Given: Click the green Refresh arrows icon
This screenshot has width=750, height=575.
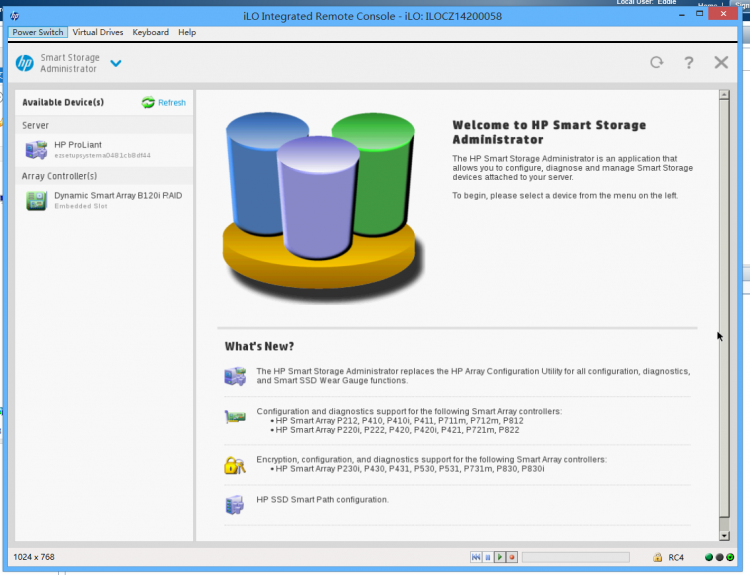Looking at the screenshot, I should coord(148,102).
